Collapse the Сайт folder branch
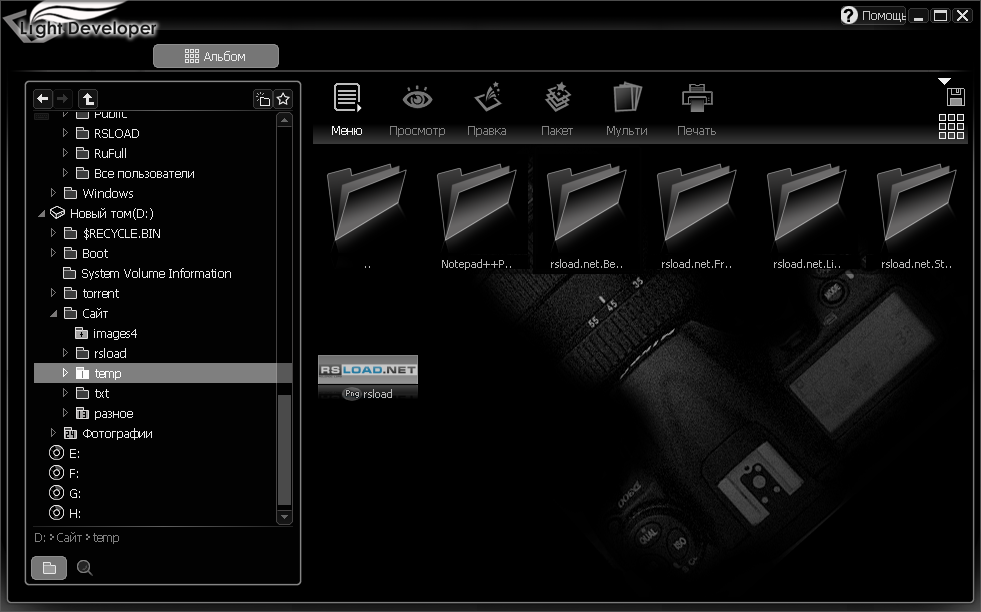 pyautogui.click(x=55, y=313)
